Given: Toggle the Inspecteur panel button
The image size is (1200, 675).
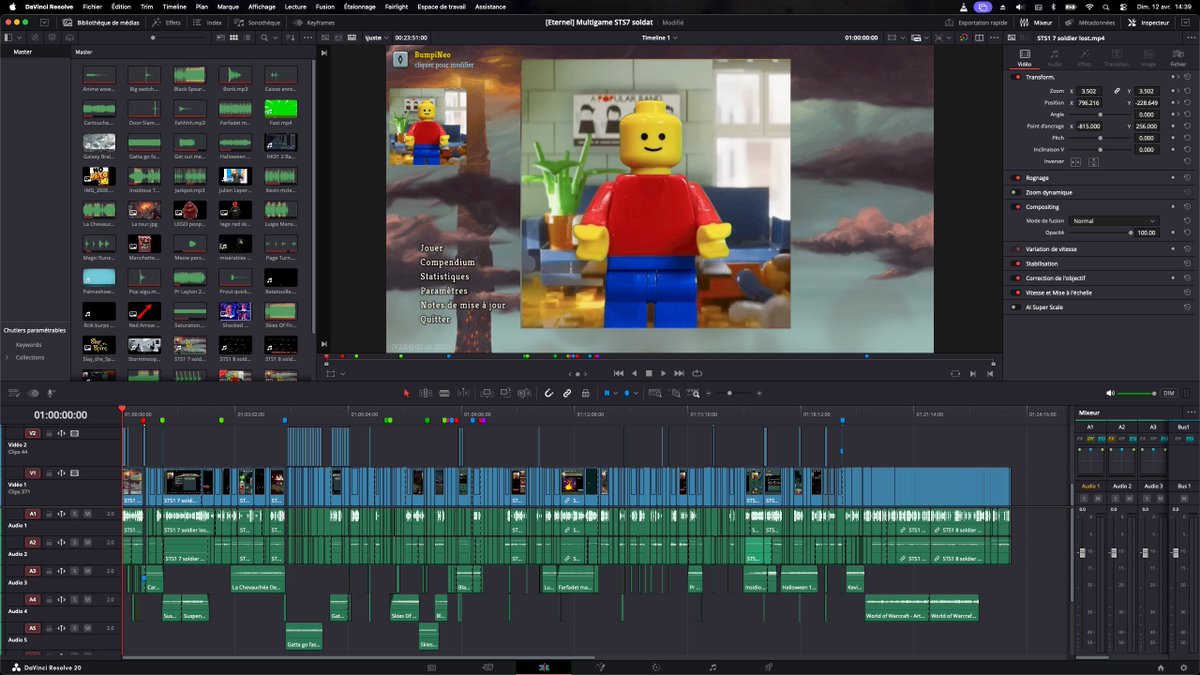Looking at the screenshot, I should pos(1150,21).
